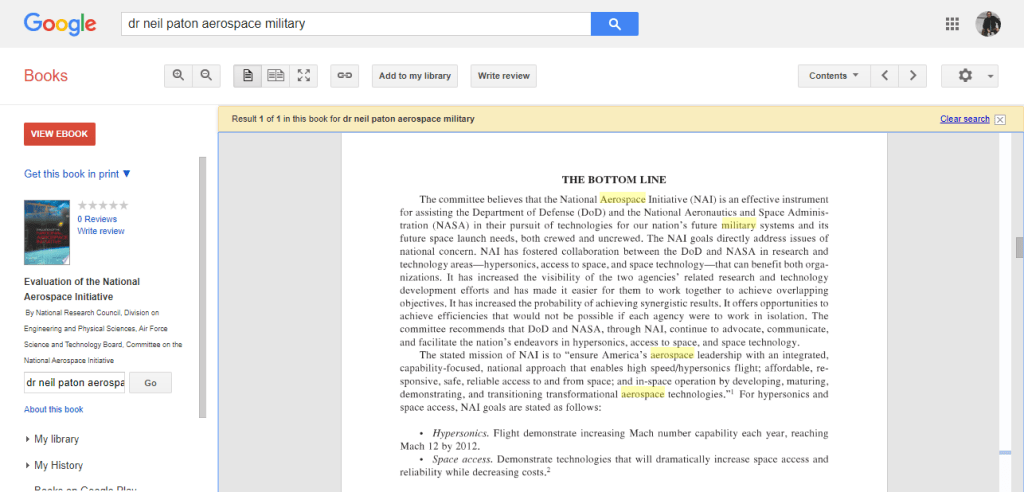Expand the My library section

(56, 439)
